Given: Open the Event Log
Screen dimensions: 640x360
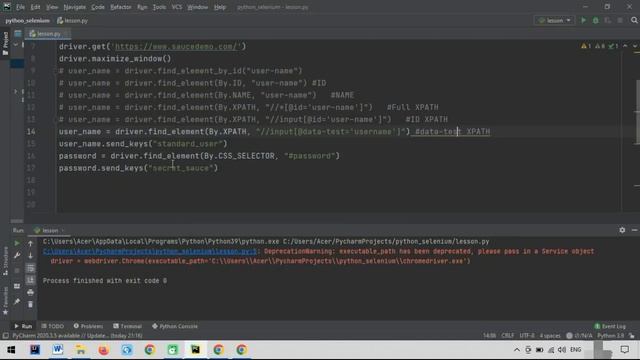Looking at the screenshot, I should point(610,326).
